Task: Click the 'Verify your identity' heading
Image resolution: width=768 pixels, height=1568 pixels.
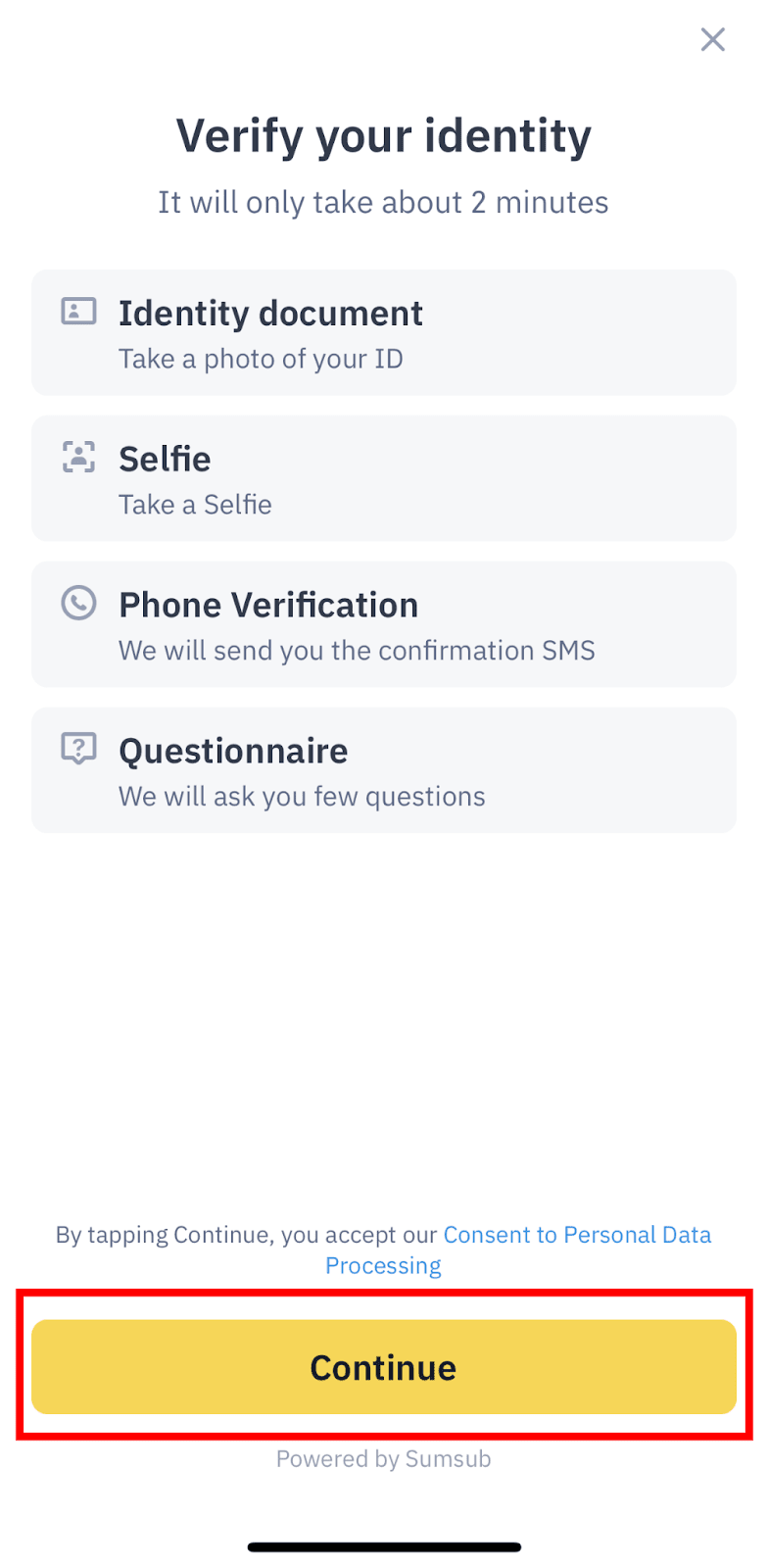Action: [384, 136]
